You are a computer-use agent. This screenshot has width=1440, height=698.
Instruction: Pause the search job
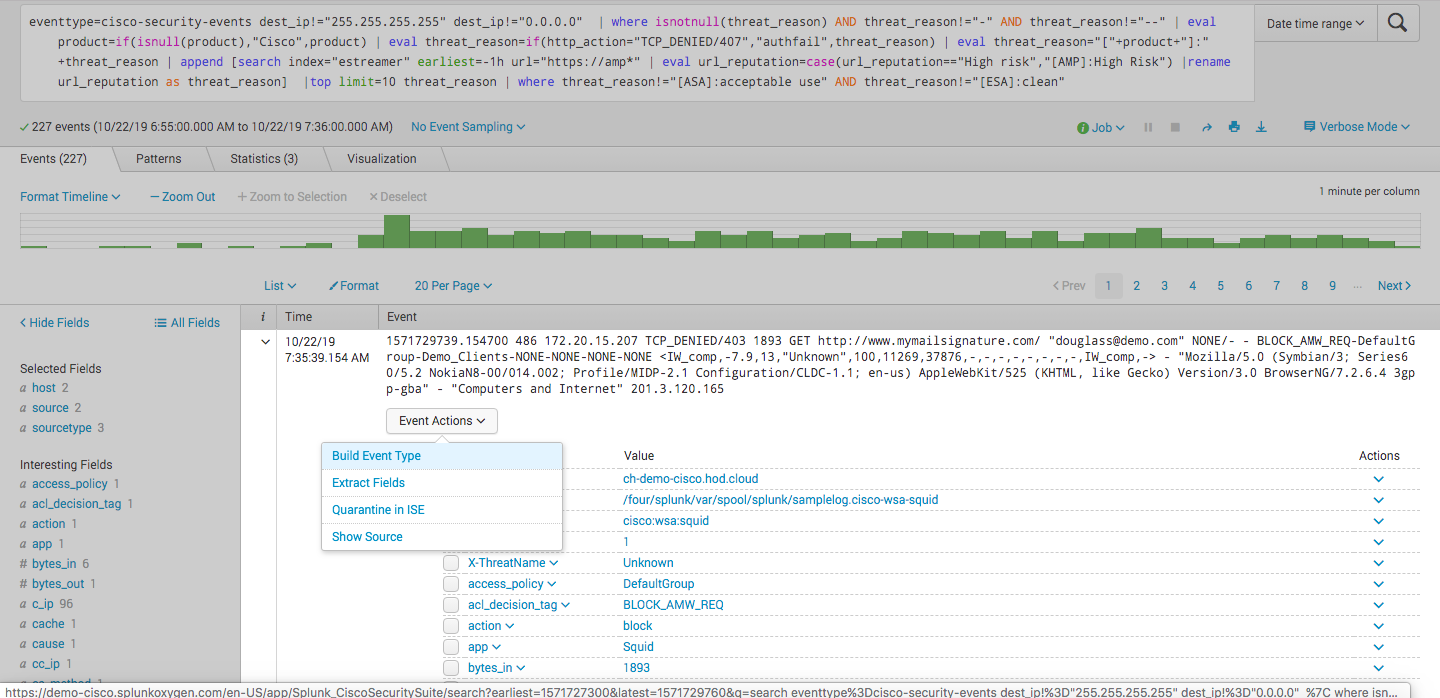(x=1148, y=128)
